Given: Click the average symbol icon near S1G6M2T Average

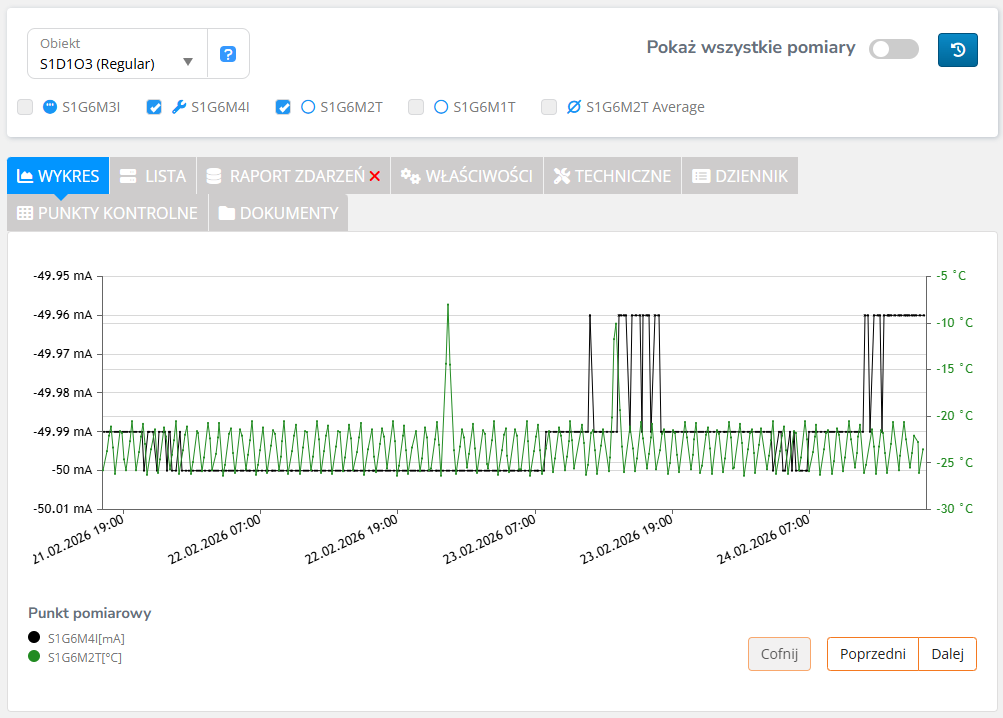Looking at the screenshot, I should point(574,107).
